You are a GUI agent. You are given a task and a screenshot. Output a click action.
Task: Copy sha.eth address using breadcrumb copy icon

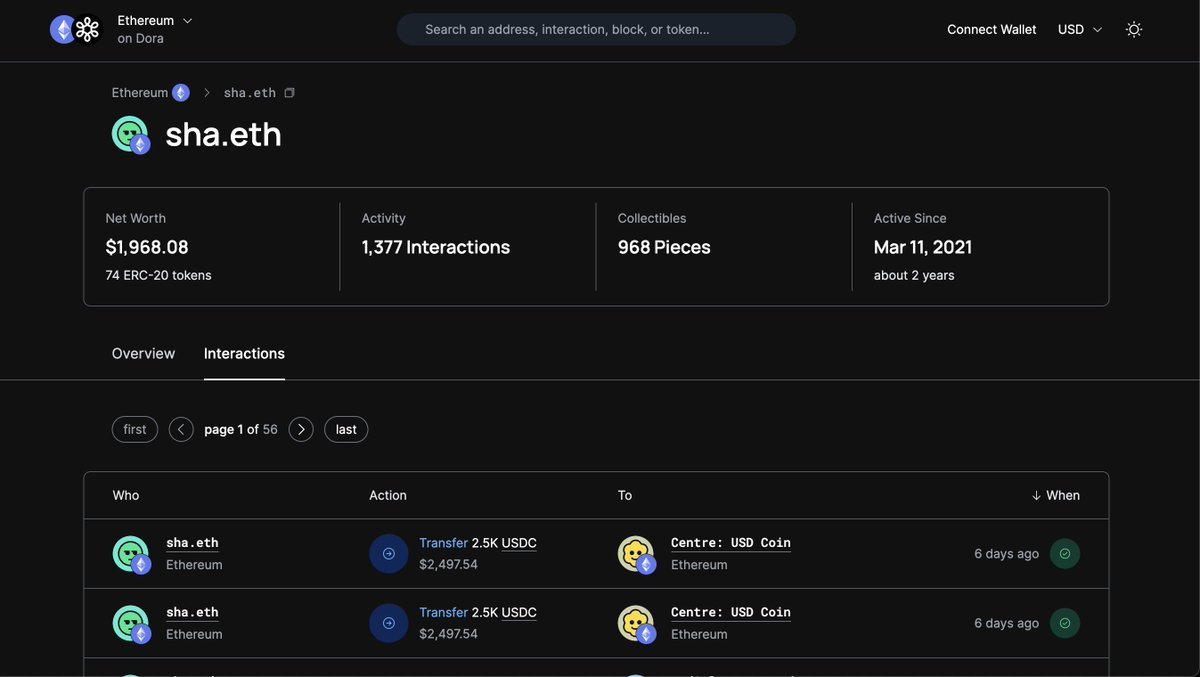289,93
